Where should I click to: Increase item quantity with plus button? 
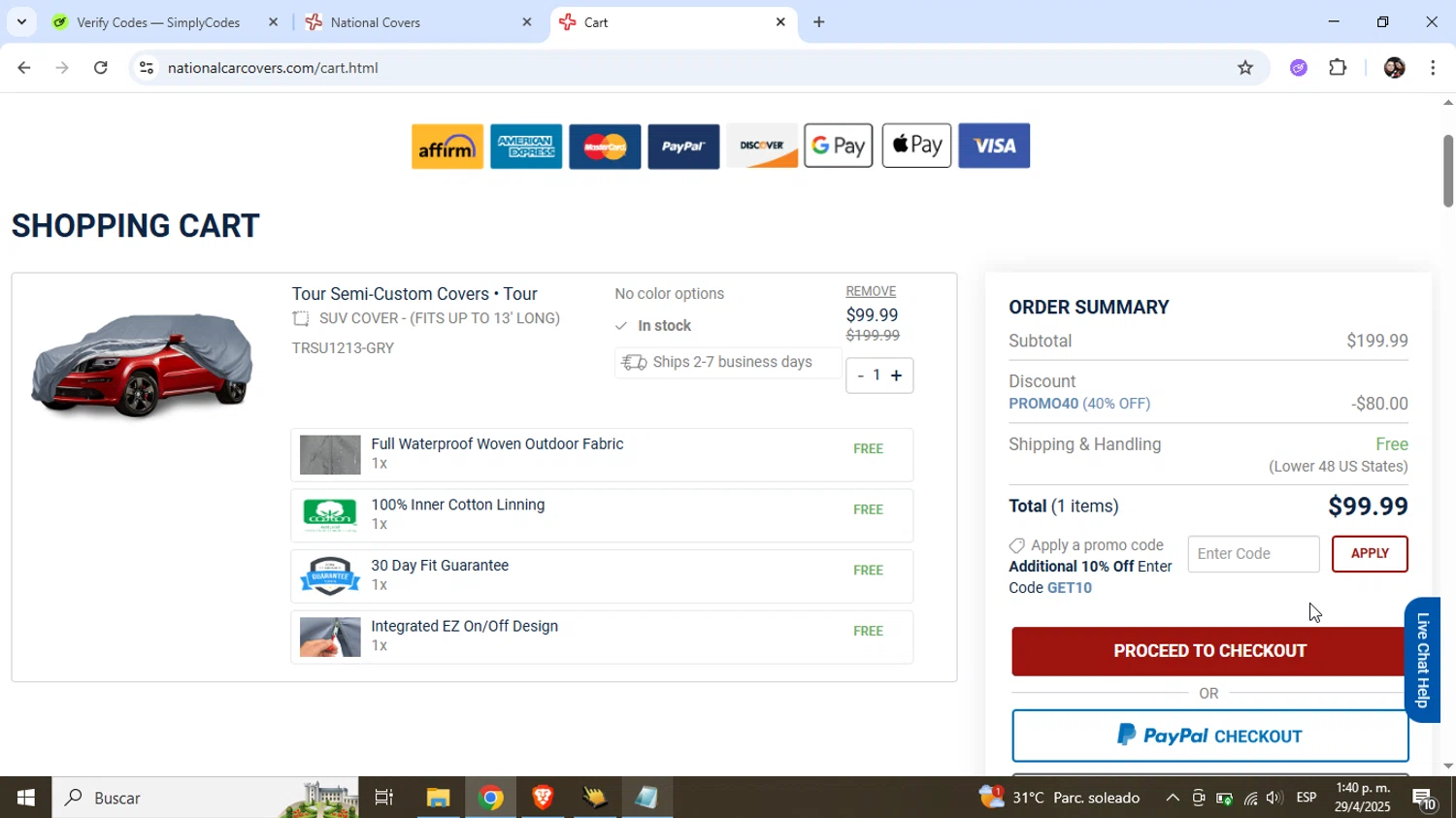(896, 376)
